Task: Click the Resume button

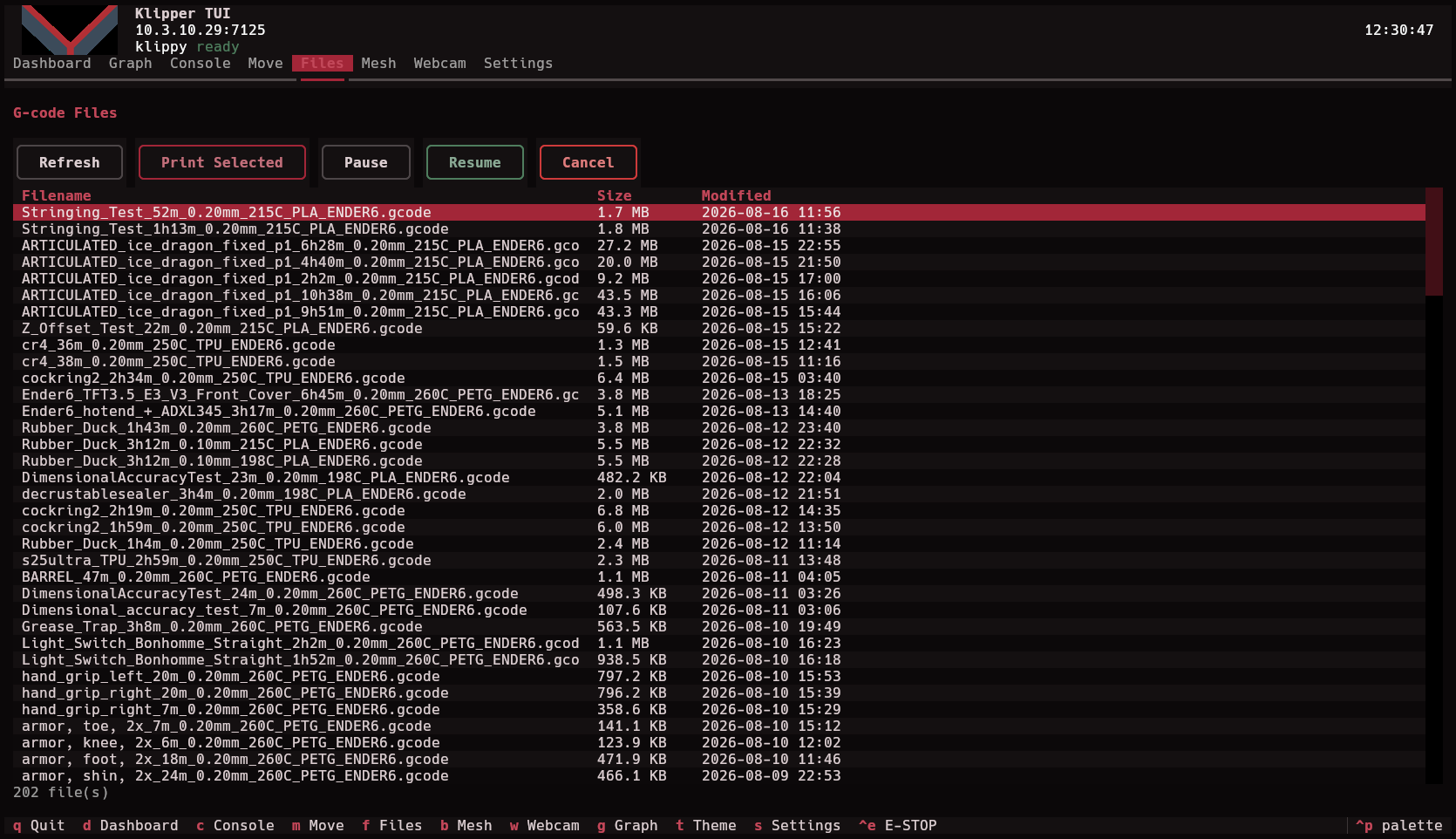Action: (x=475, y=162)
